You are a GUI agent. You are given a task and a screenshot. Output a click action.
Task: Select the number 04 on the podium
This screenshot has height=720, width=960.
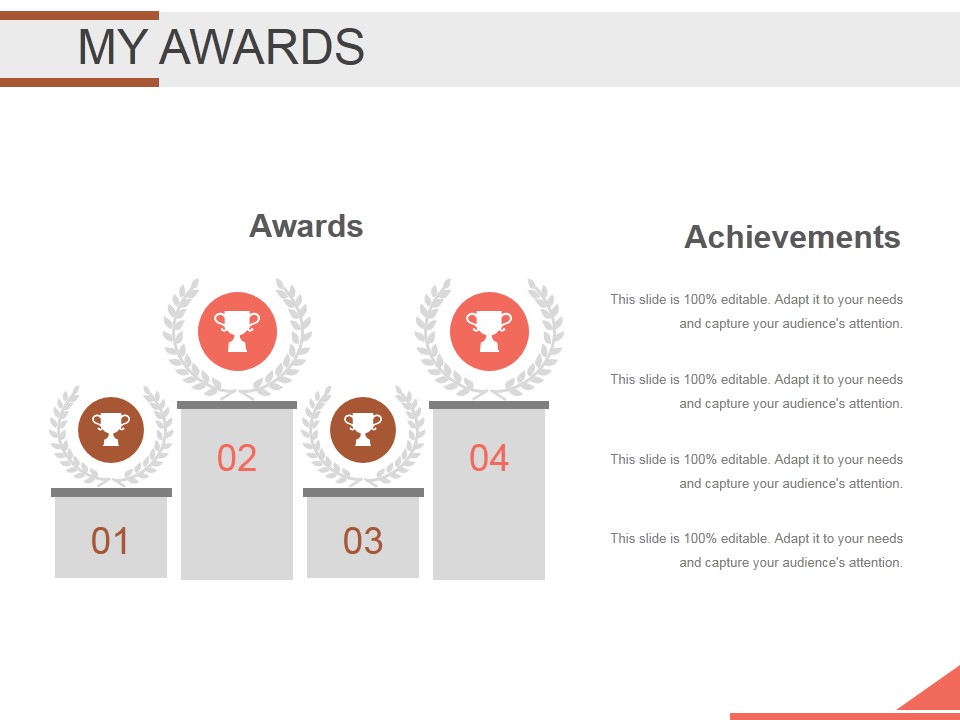(x=489, y=458)
